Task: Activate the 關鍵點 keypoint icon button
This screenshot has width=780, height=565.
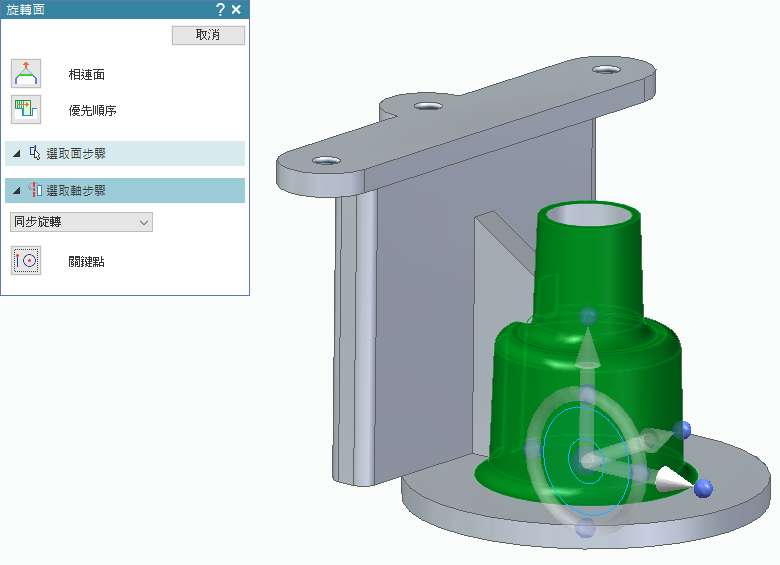Action: tap(26, 261)
